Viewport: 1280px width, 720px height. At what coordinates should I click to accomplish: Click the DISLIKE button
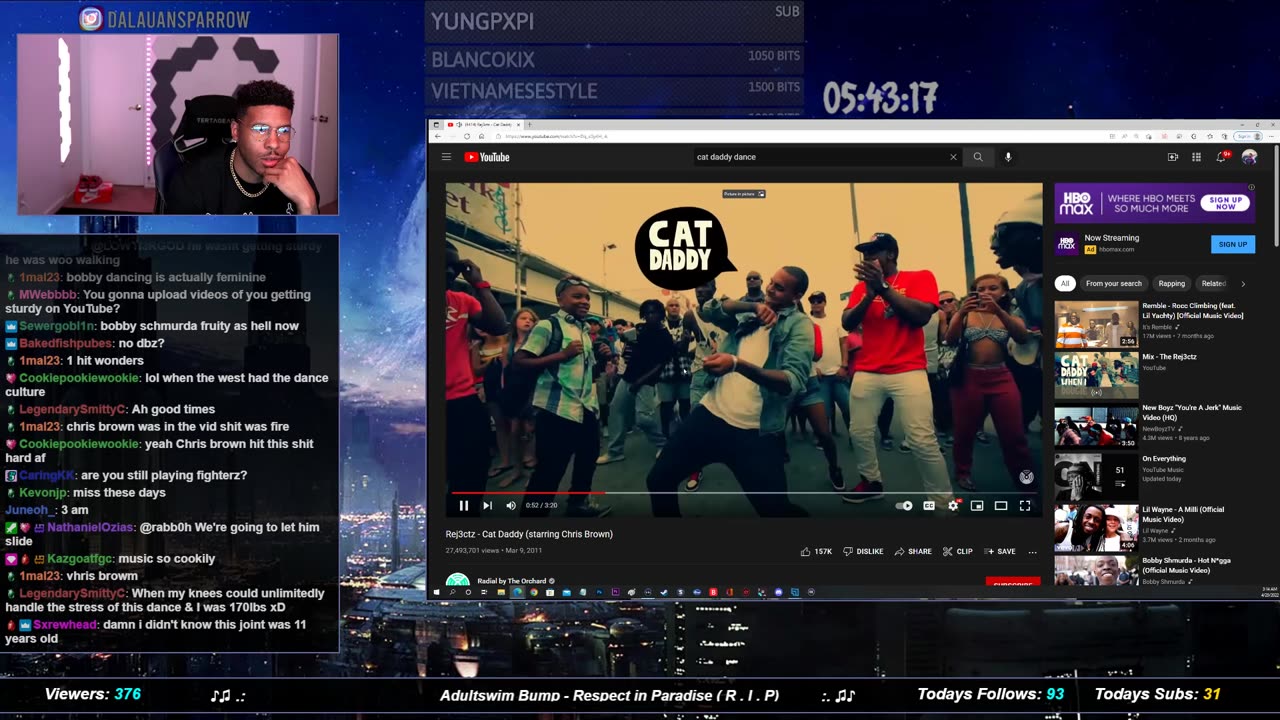point(863,551)
